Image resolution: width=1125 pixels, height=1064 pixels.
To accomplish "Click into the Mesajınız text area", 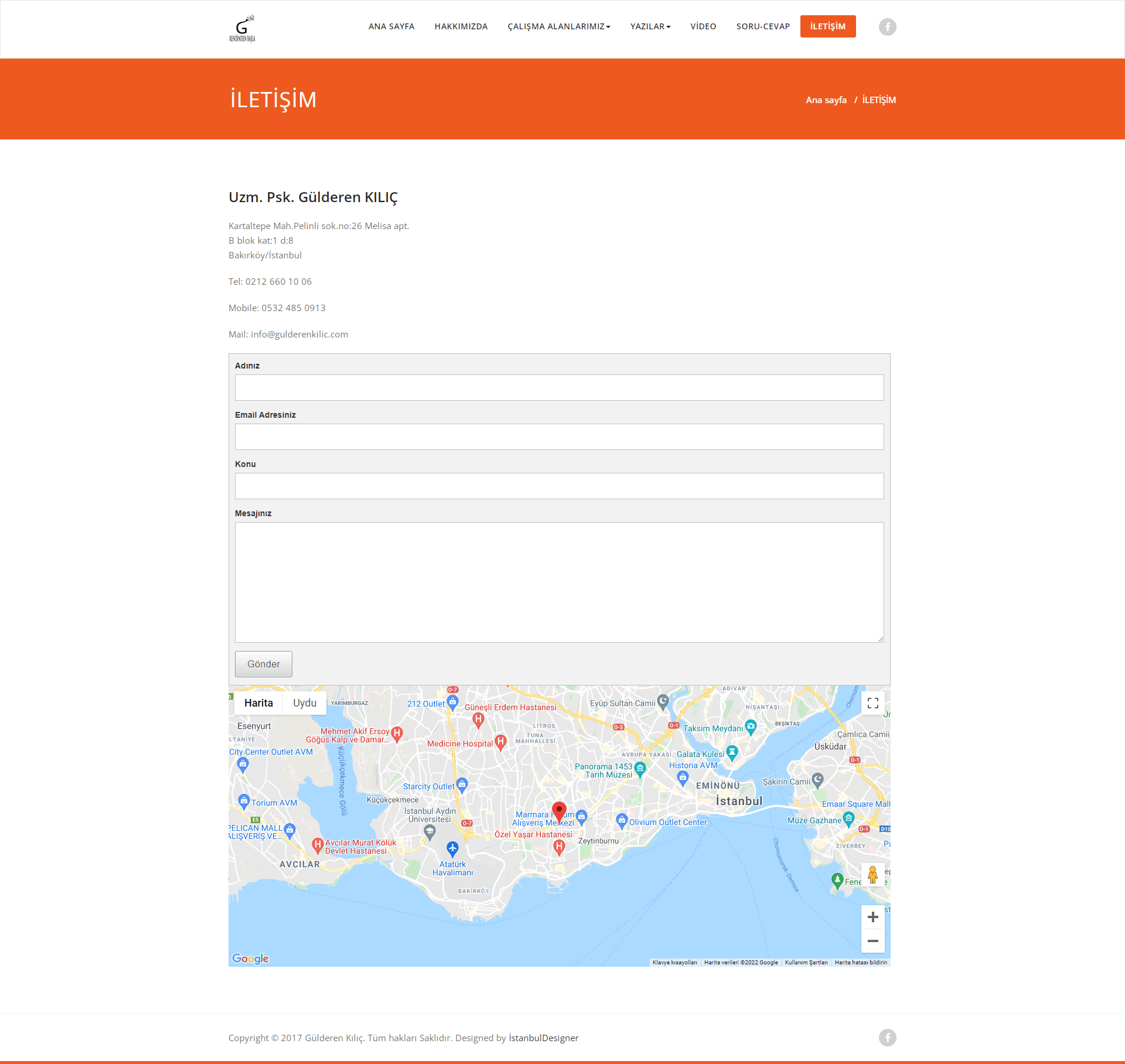I will pyautogui.click(x=560, y=582).
